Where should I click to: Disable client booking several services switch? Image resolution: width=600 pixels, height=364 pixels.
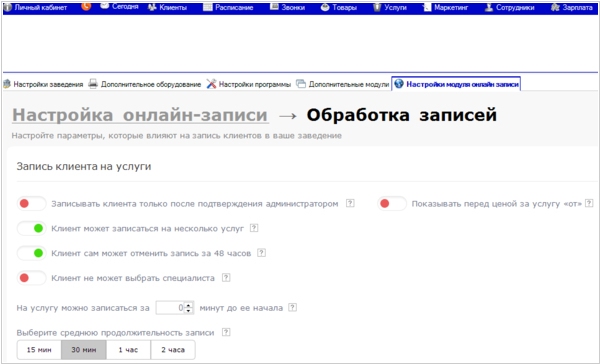[x=31, y=229]
